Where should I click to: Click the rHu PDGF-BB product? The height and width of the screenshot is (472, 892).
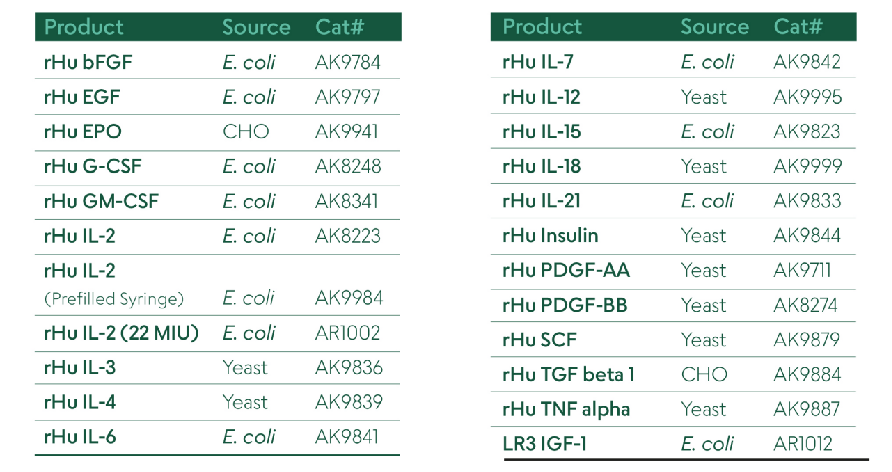[x=565, y=305]
